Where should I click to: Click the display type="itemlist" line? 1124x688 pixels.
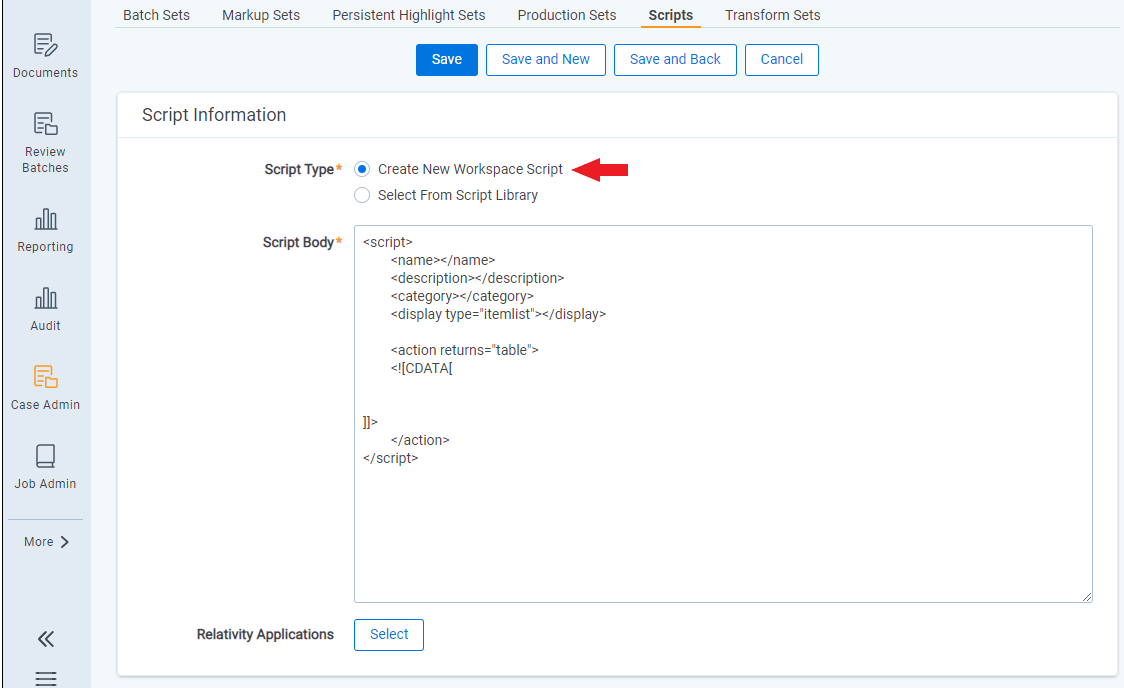pos(498,314)
